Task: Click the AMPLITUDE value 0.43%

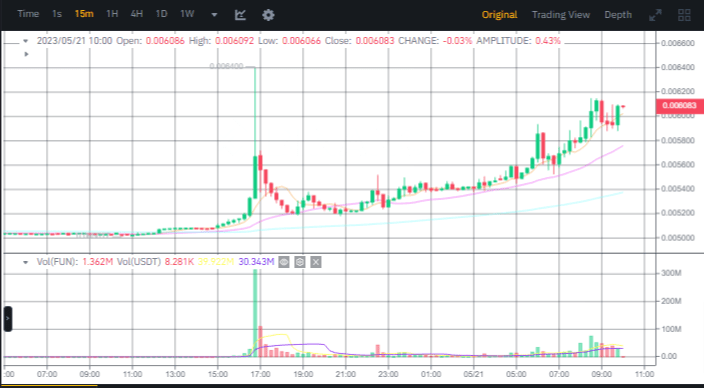Action: [x=548, y=41]
